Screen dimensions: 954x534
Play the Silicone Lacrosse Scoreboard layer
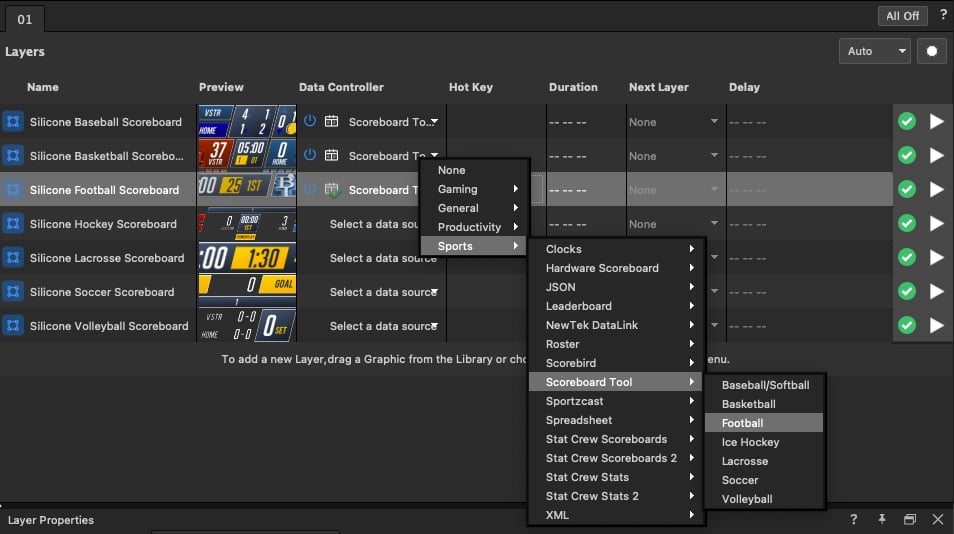click(936, 257)
